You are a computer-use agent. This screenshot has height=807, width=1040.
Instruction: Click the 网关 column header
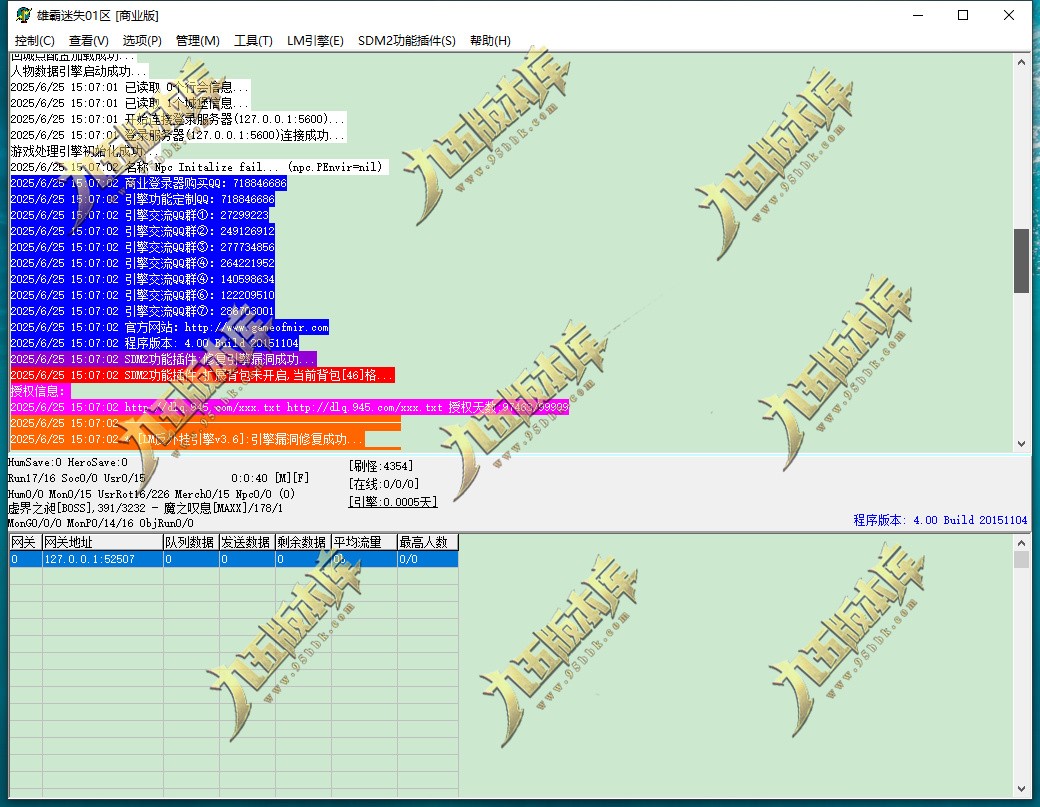[x=25, y=542]
